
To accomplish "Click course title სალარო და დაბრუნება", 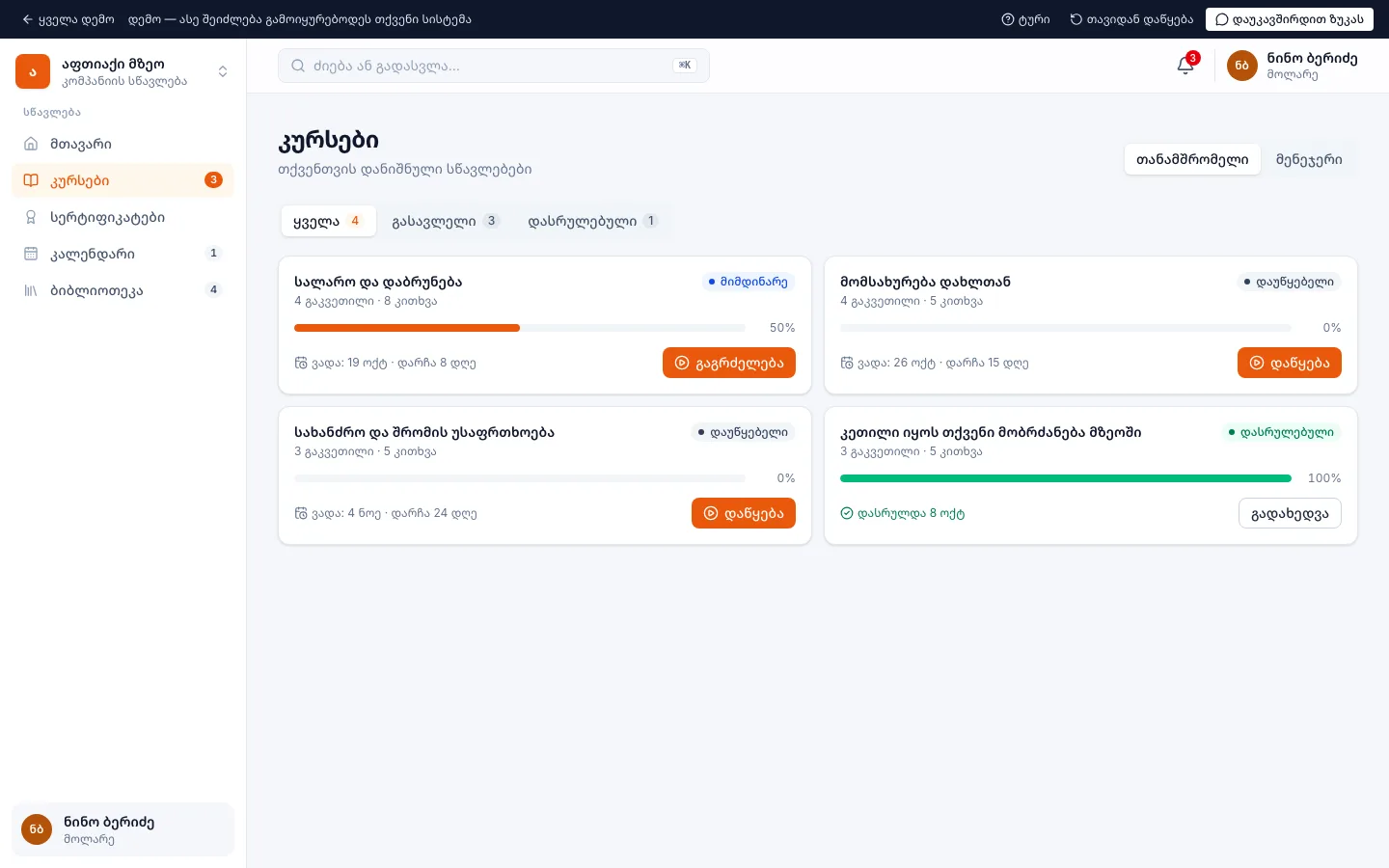I will [378, 282].
